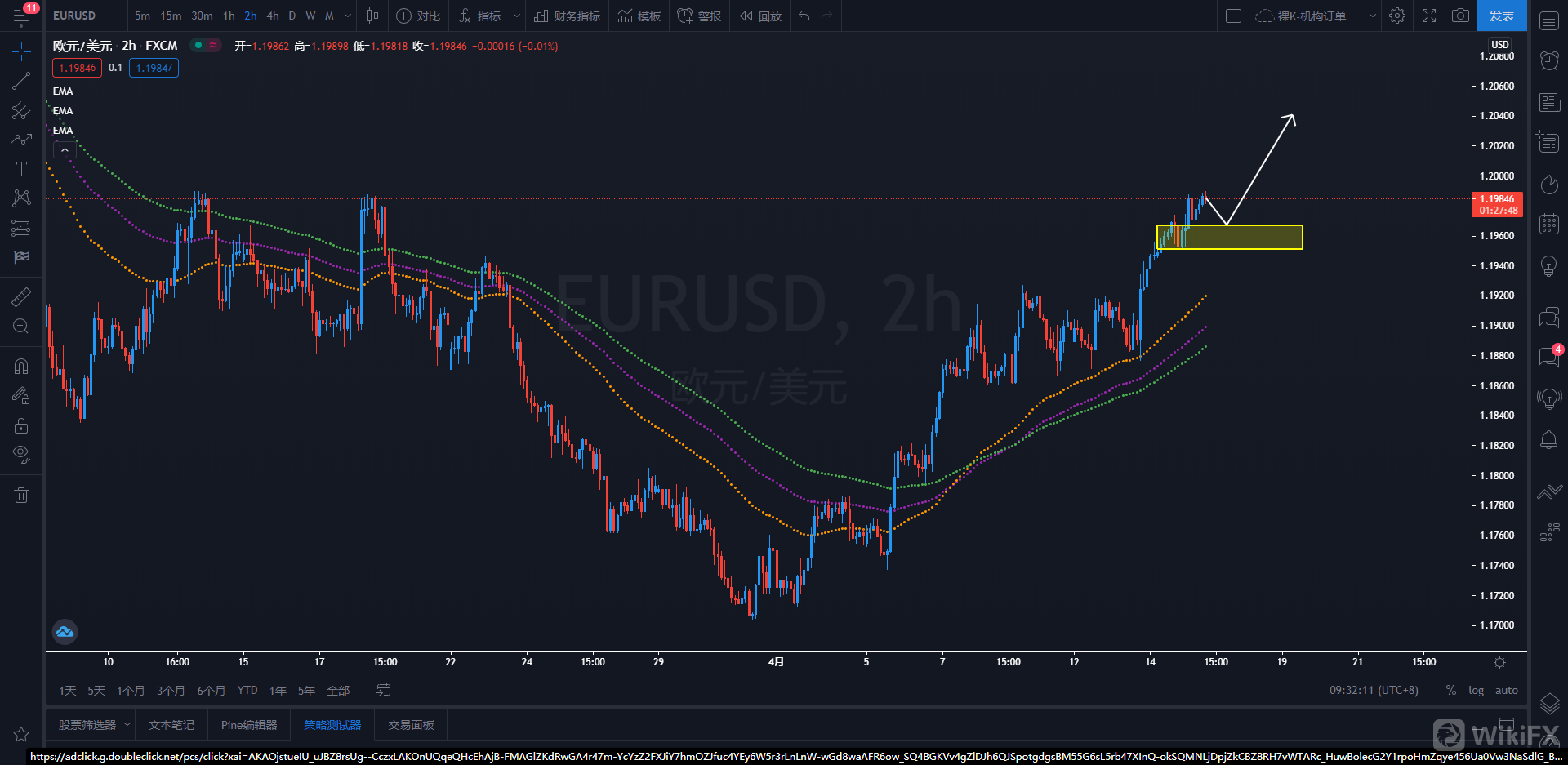Viewport: 1568px width, 765px height.
Task: Click the blue 发表 publish button
Action: coord(1501,16)
